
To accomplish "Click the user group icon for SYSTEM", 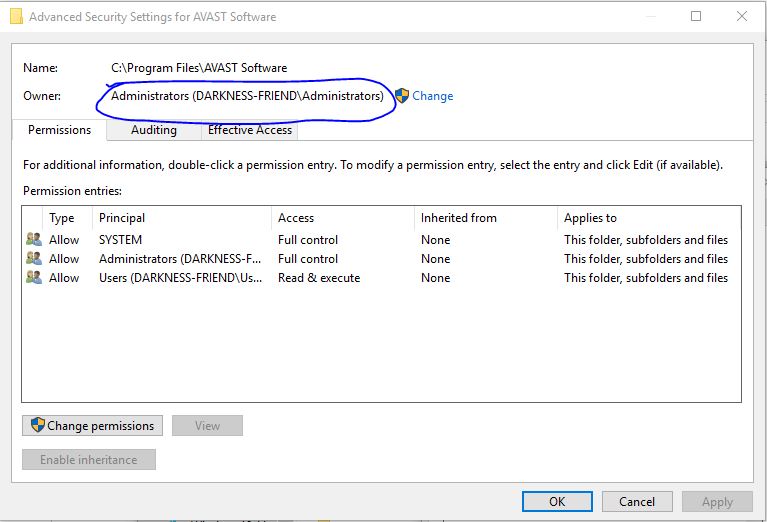I will coord(34,239).
